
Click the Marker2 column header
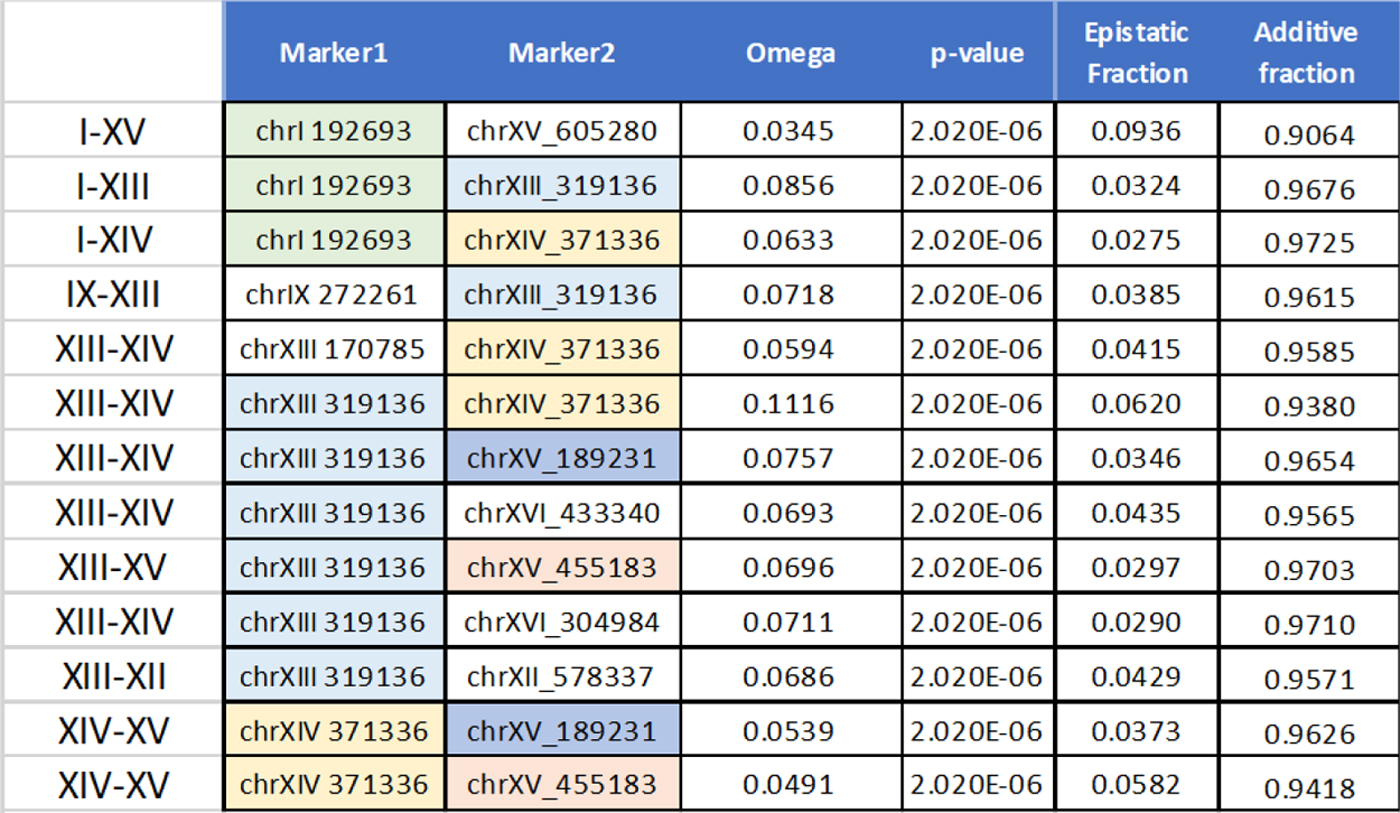561,53
